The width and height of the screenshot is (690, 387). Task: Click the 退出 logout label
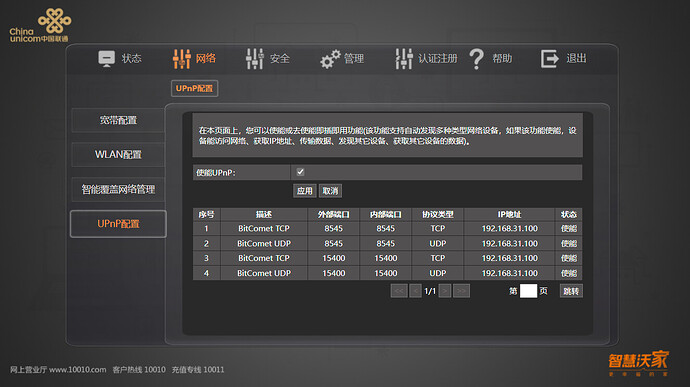[576, 58]
